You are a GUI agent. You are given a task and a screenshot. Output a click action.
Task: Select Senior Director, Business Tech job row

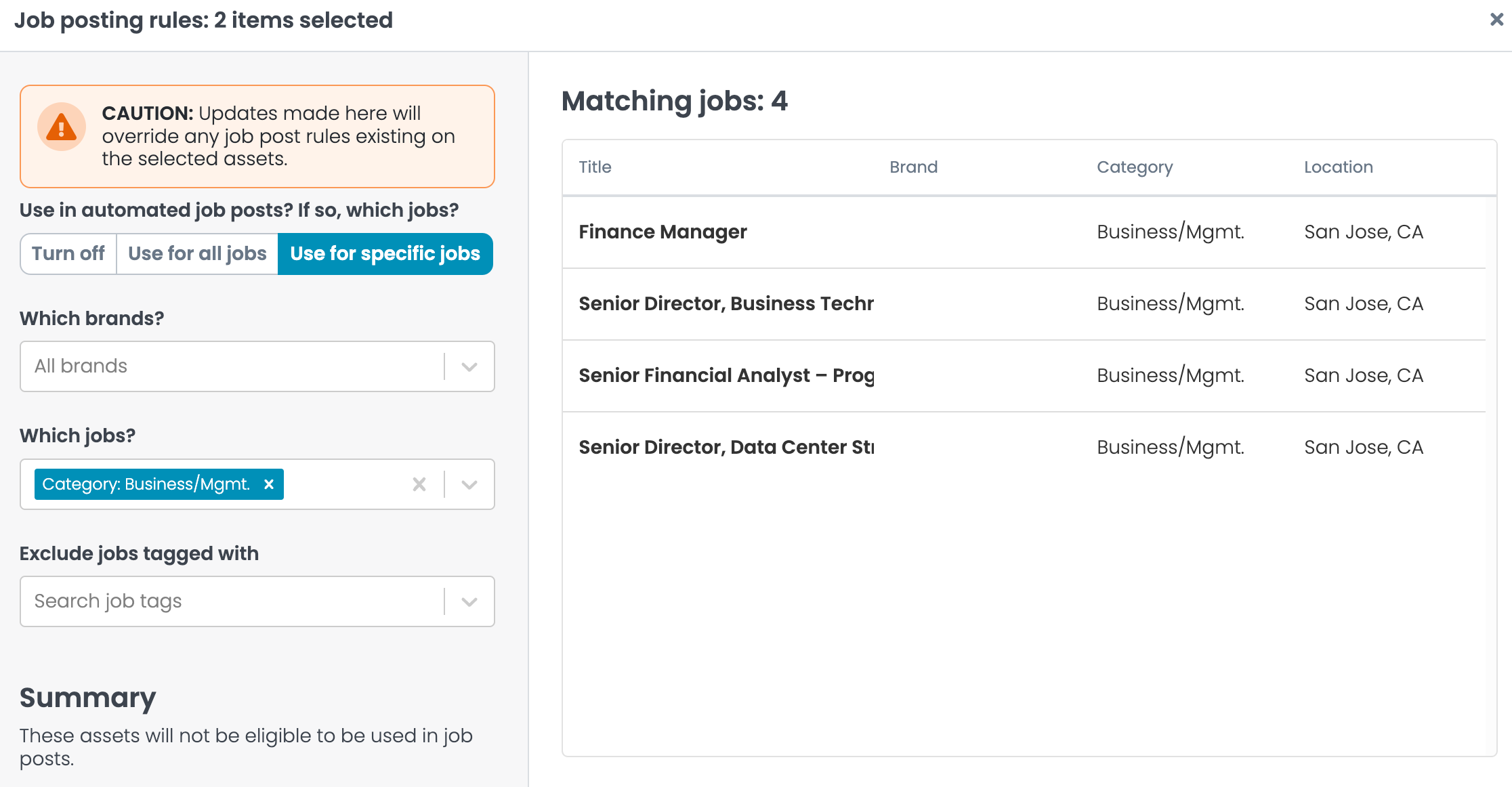726,304
